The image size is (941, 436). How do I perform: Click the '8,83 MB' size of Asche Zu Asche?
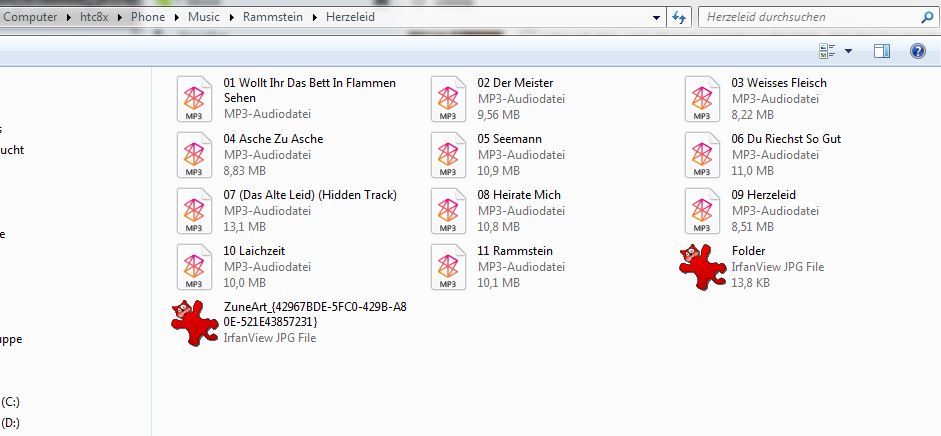coord(245,171)
